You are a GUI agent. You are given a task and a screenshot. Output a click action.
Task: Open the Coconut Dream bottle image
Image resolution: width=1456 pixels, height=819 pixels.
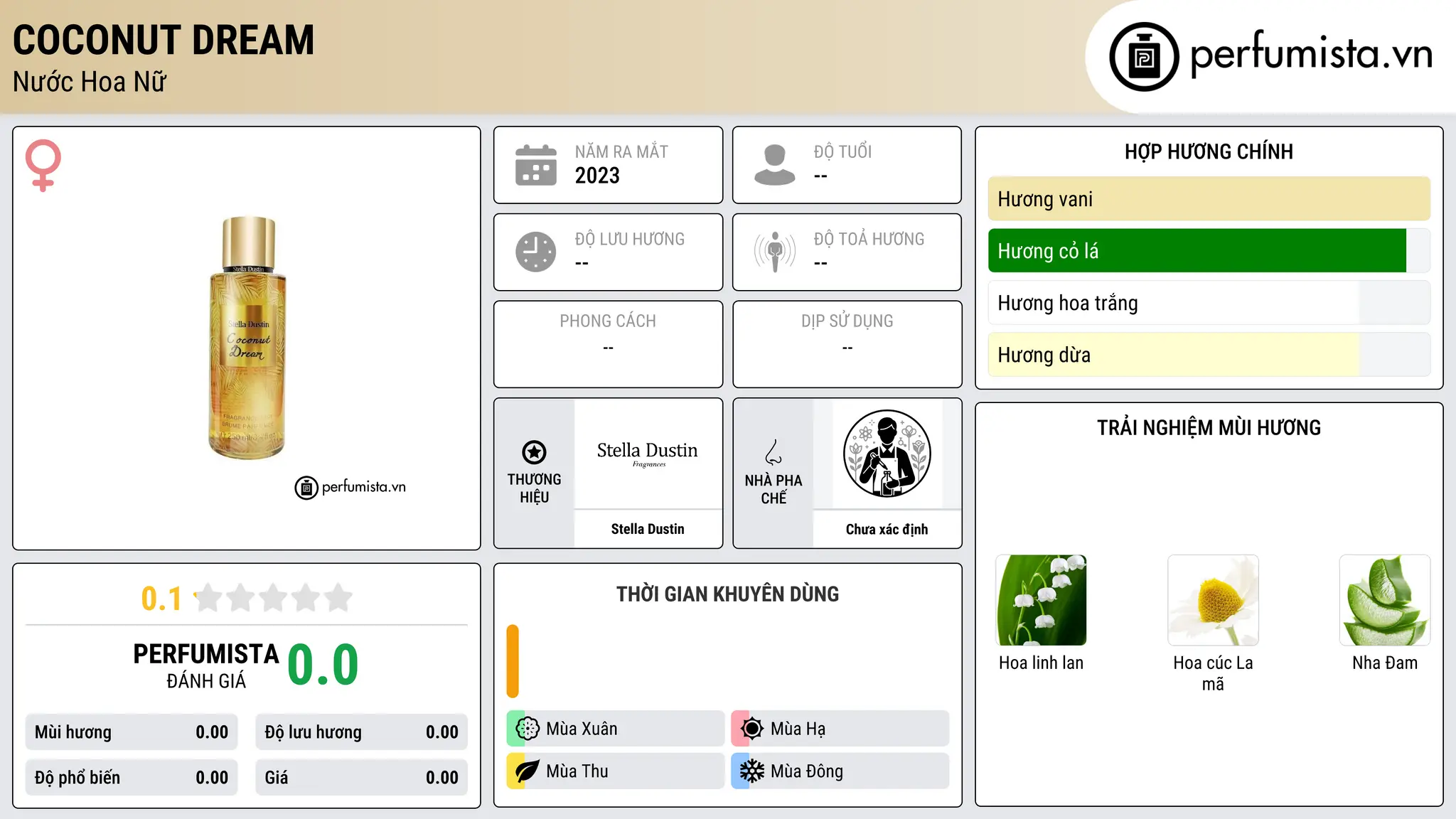(247, 338)
